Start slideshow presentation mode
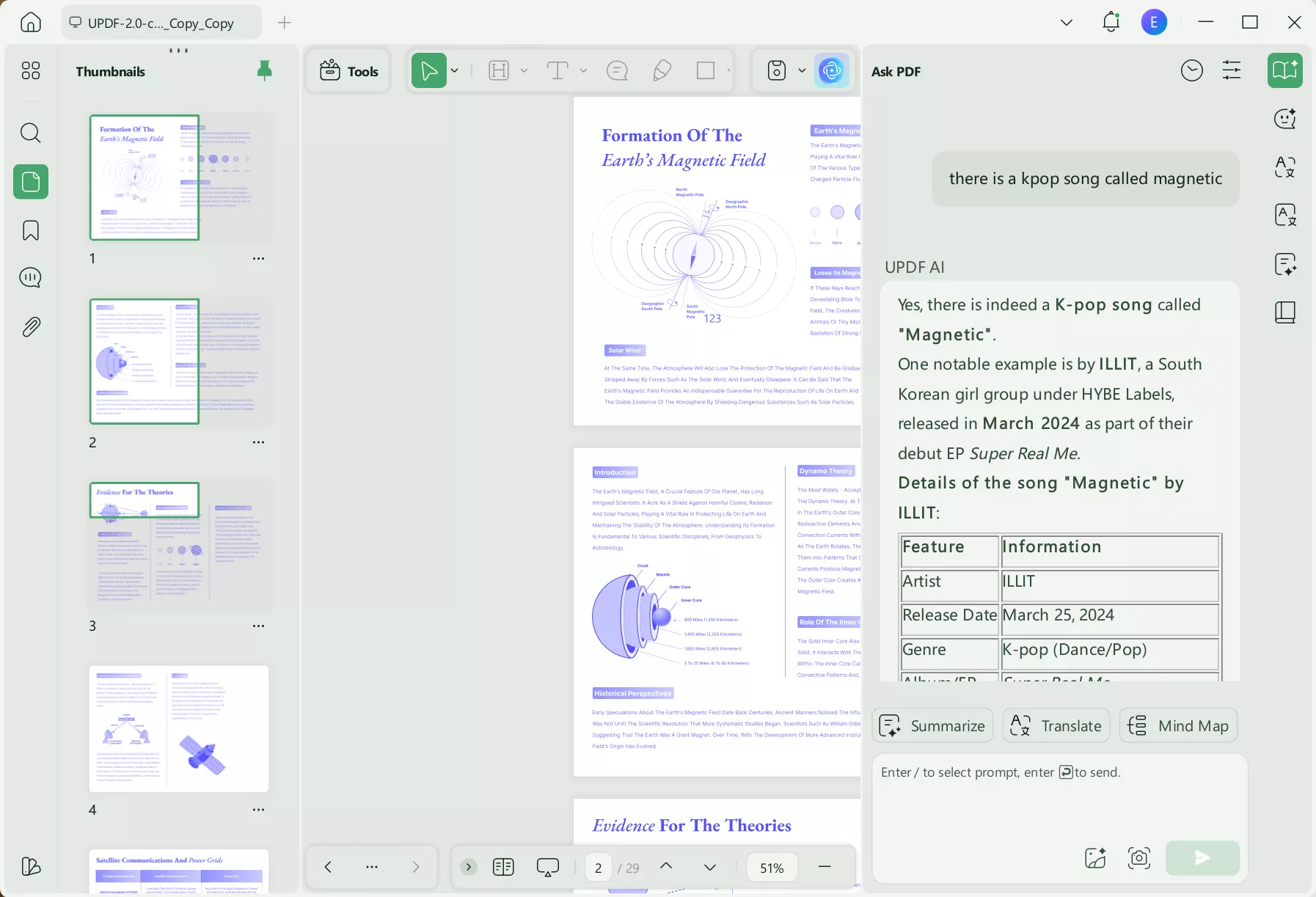Screen dimensions: 1316x897 (x=548, y=867)
